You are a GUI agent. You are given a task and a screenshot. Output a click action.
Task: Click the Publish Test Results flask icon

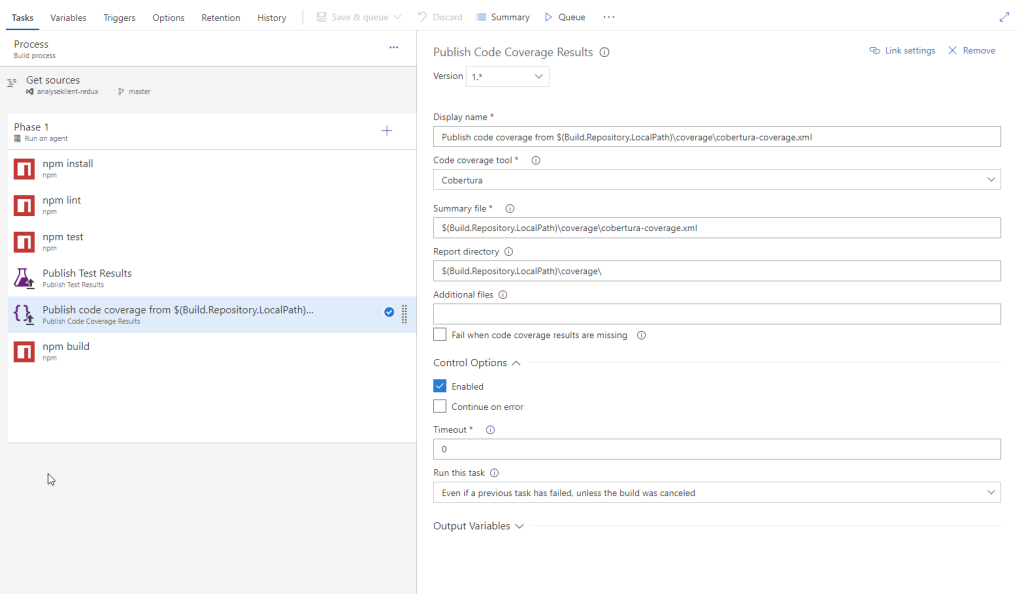coord(24,278)
